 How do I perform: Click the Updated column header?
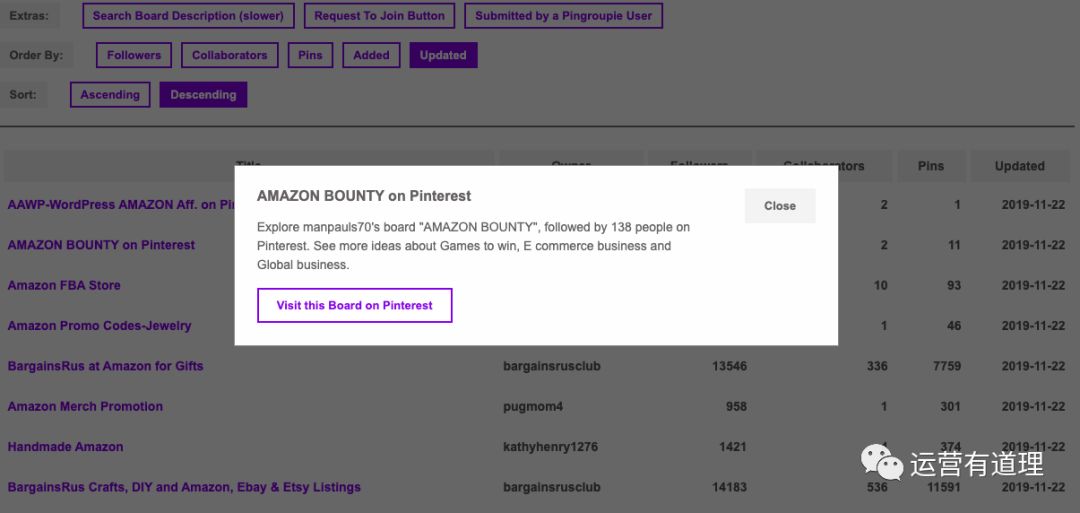1019,166
